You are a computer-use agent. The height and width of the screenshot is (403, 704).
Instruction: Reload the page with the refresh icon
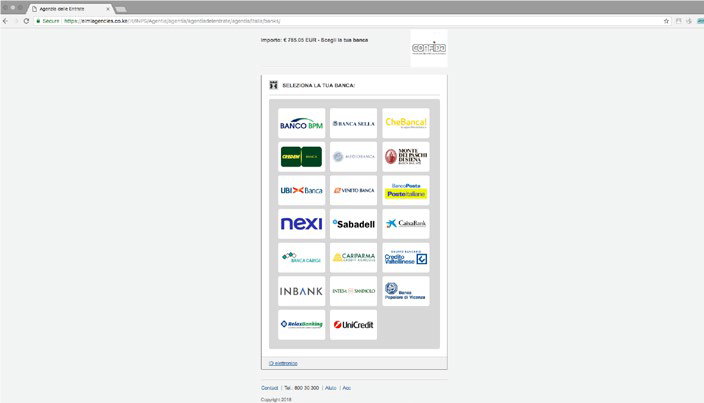[x=26, y=21]
